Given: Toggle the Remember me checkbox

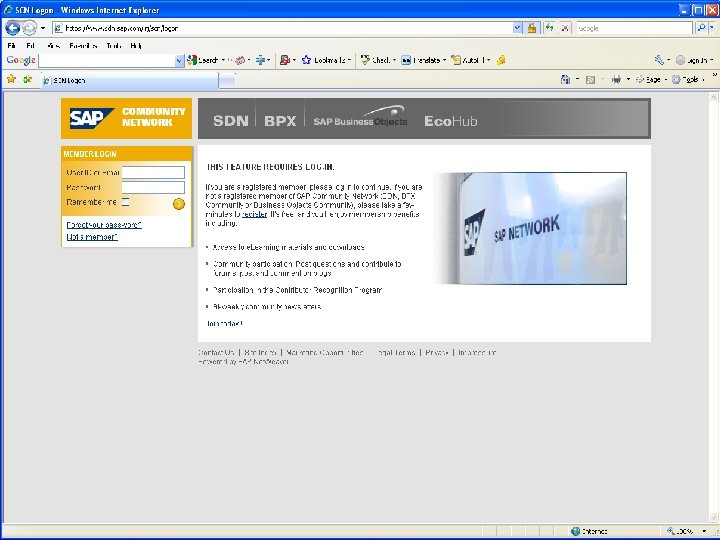Looking at the screenshot, I should (x=125, y=202).
